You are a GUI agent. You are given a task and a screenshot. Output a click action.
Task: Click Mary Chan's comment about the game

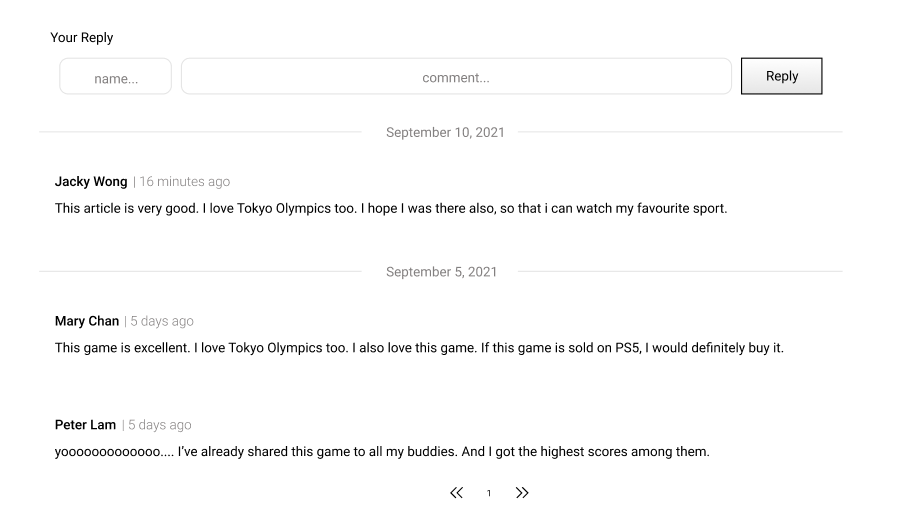pos(418,348)
